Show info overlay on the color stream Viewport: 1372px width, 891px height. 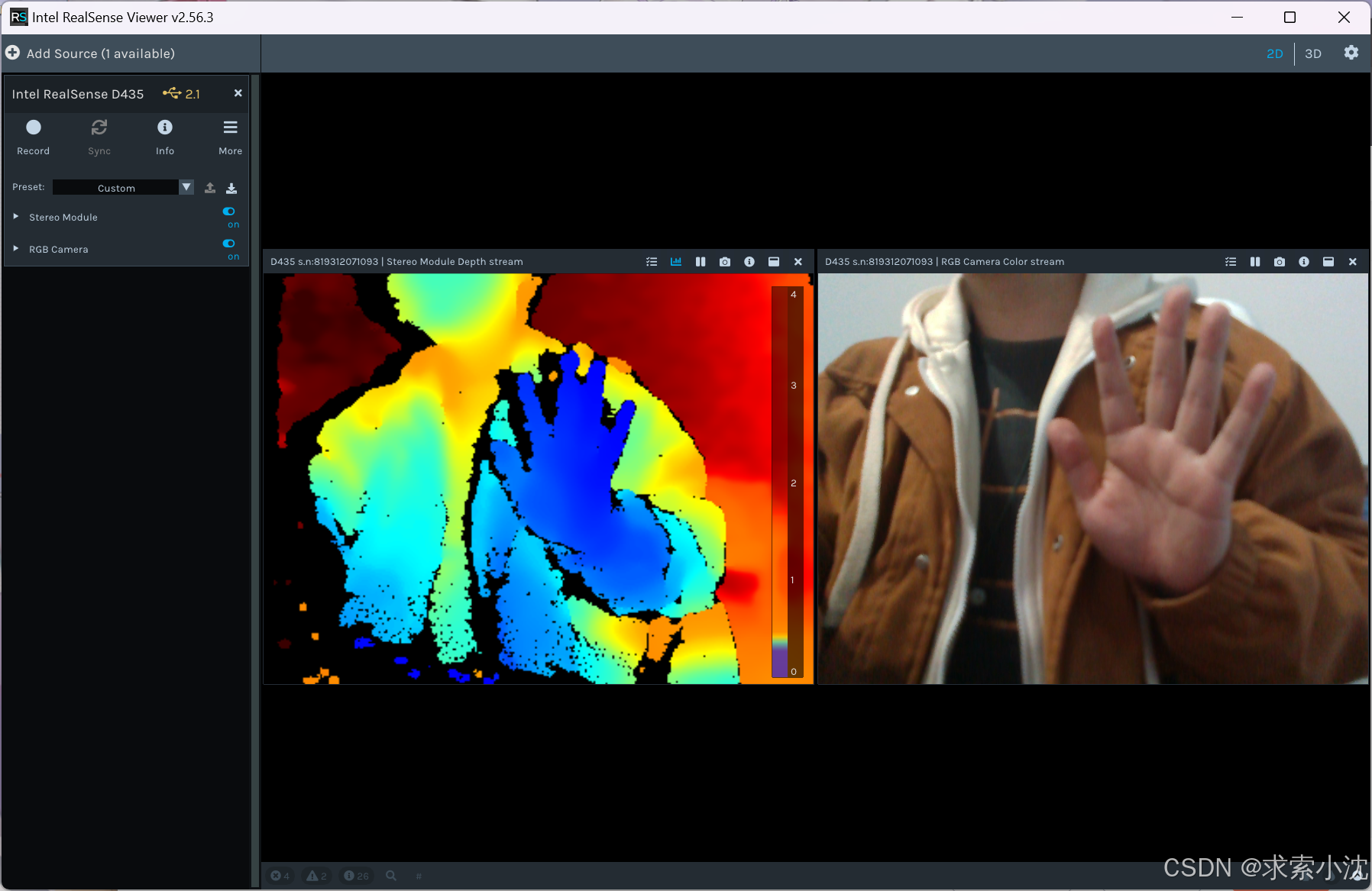[x=1303, y=261]
